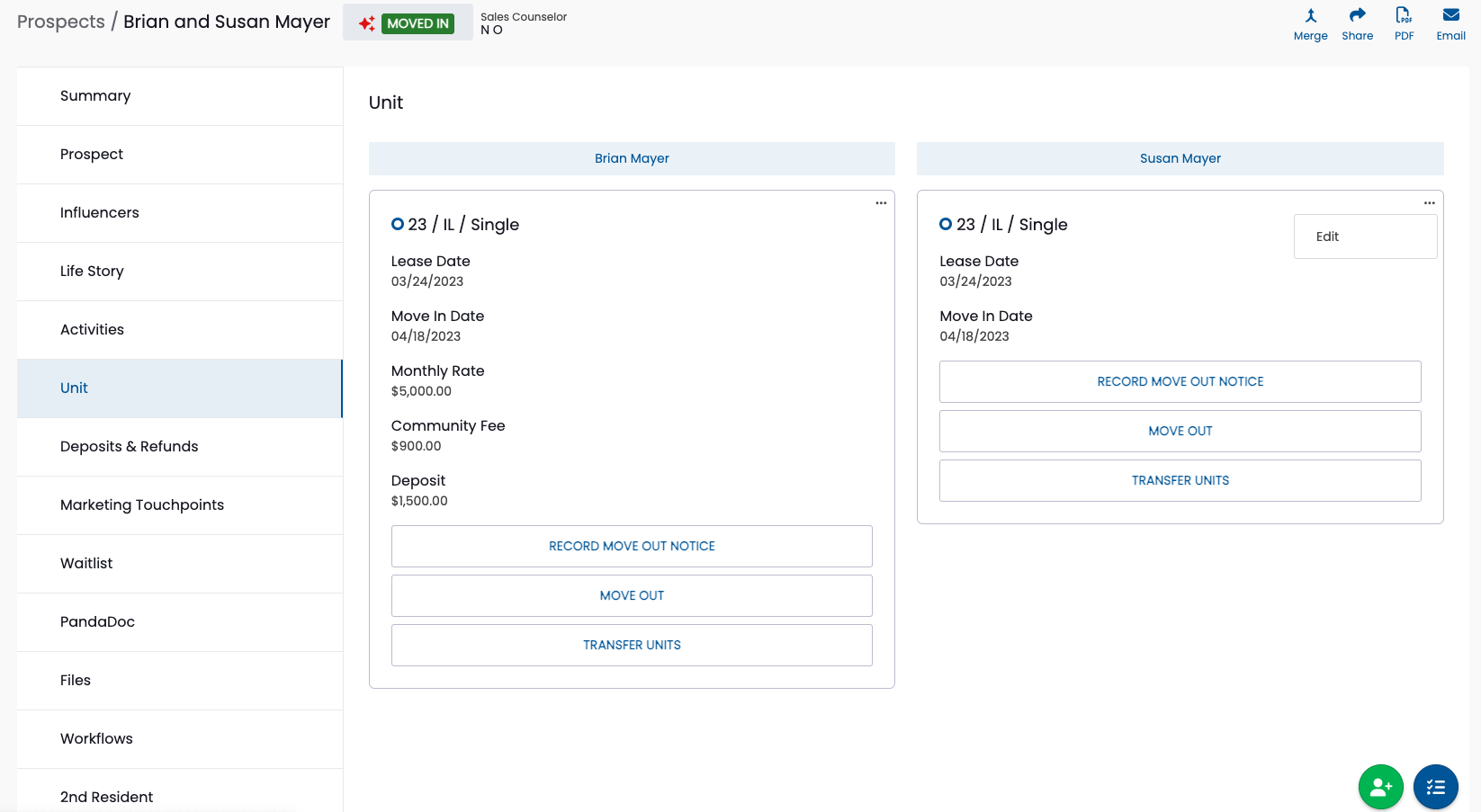The width and height of the screenshot is (1481, 812).
Task: Click Susan's Move In Date 04/18/2023
Action: point(974,336)
